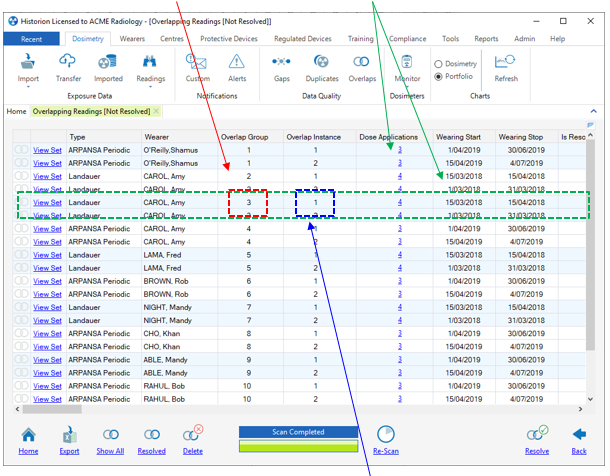
Task: Open dose applications link for BROWN, Rob instance 2
Action: (x=400, y=294)
